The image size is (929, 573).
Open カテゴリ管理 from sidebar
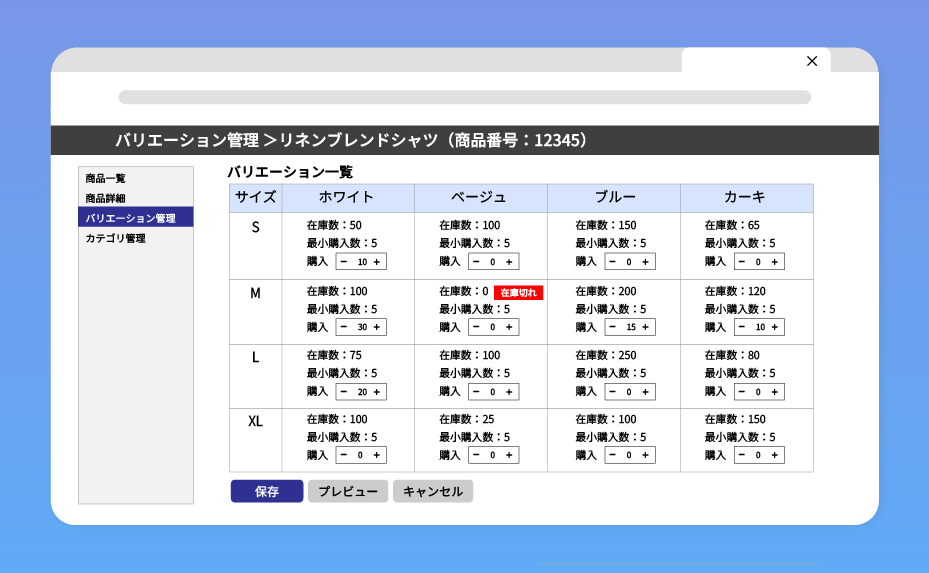pyautogui.click(x=116, y=238)
